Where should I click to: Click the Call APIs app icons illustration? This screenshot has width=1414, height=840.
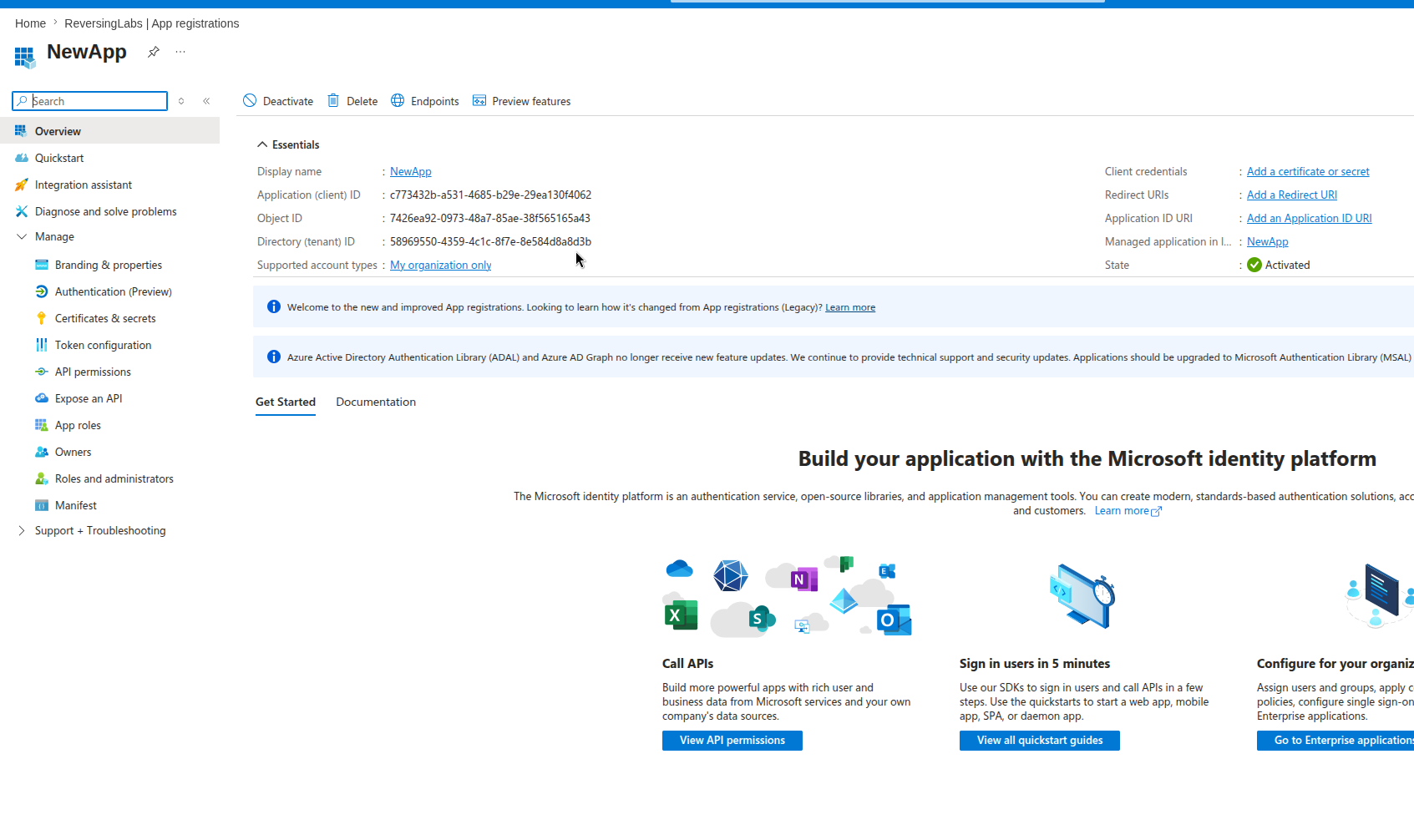click(787, 595)
